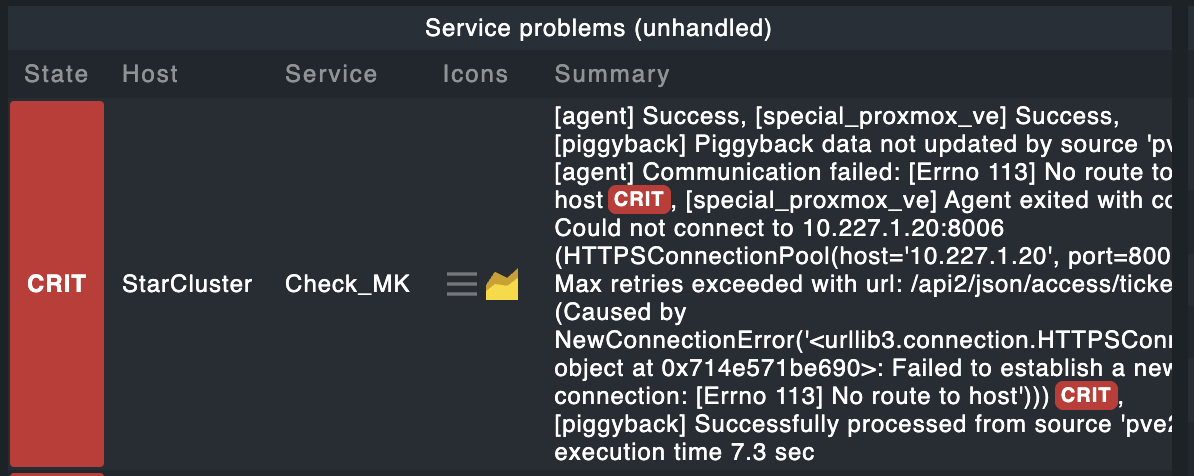Click the CRIT badge after 'No route to host'
Image resolution: width=1194 pixels, height=476 pixels.
[639, 199]
